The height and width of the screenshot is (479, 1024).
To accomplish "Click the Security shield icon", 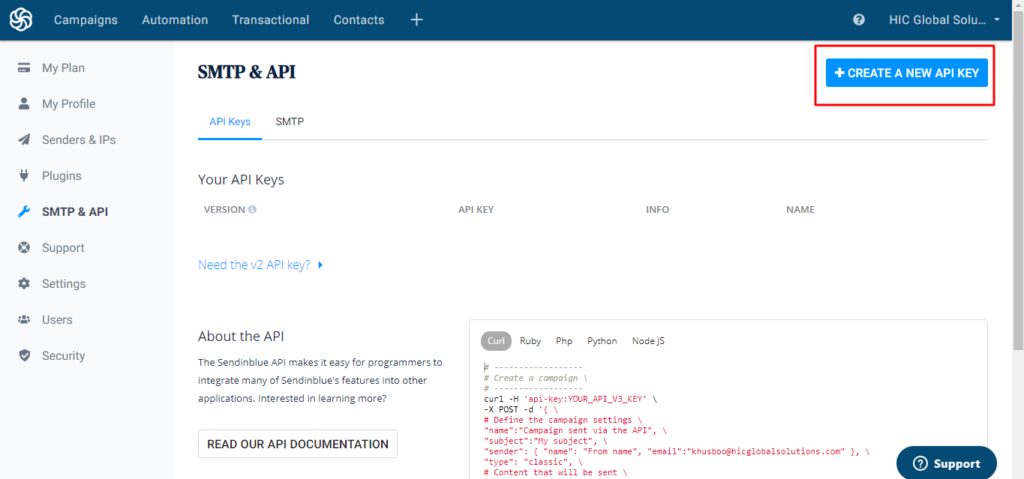I will (x=24, y=355).
